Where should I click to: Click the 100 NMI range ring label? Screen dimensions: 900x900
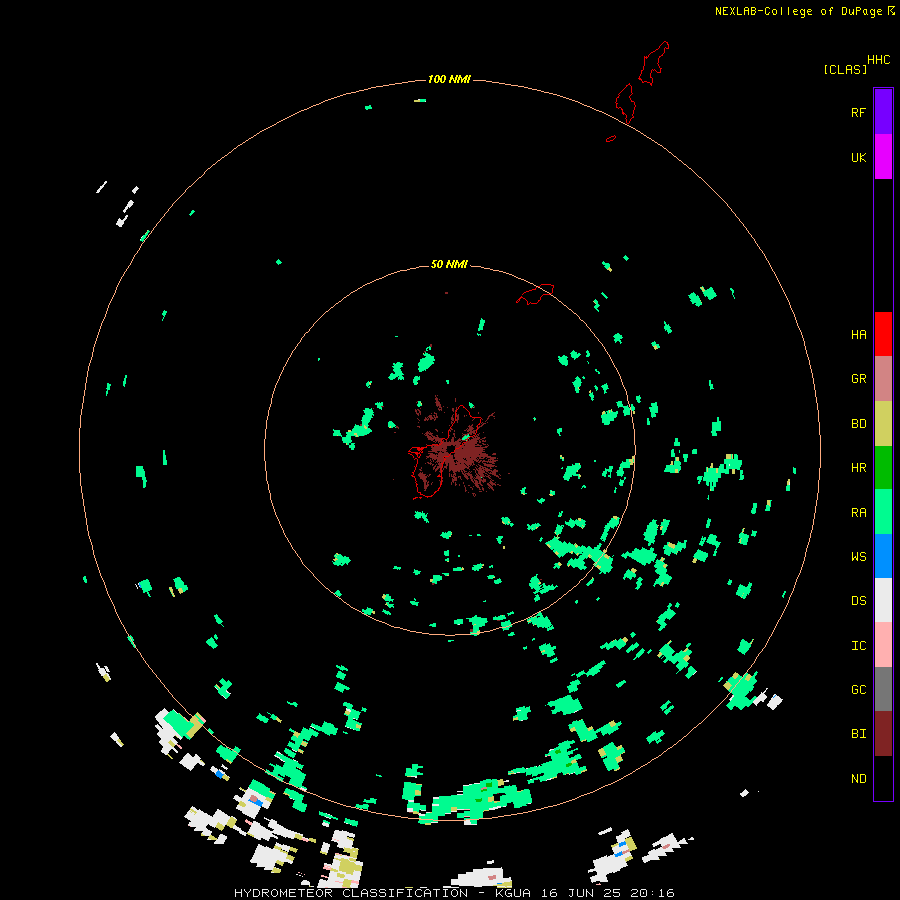point(449,79)
